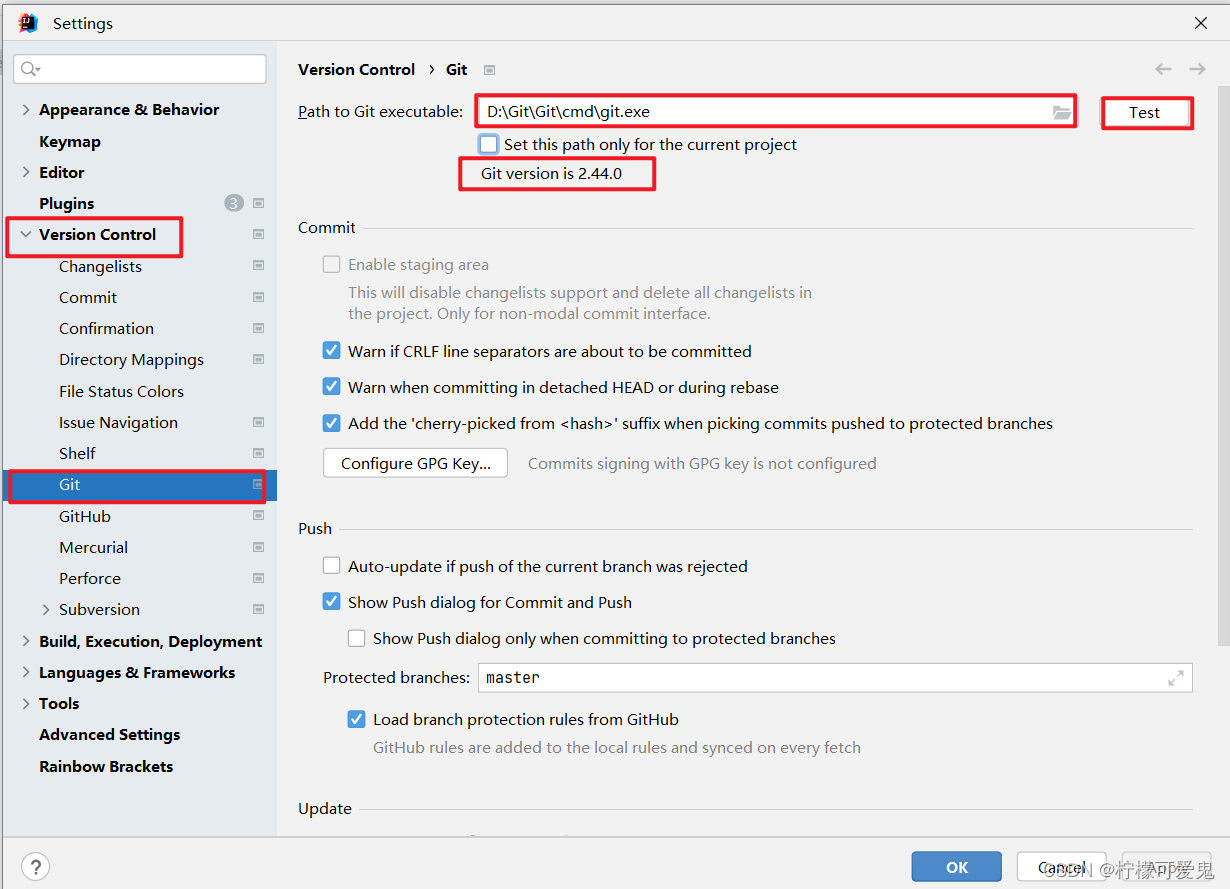Image resolution: width=1230 pixels, height=889 pixels.
Task: Click the project icon next to Confirmation
Action: click(x=258, y=328)
